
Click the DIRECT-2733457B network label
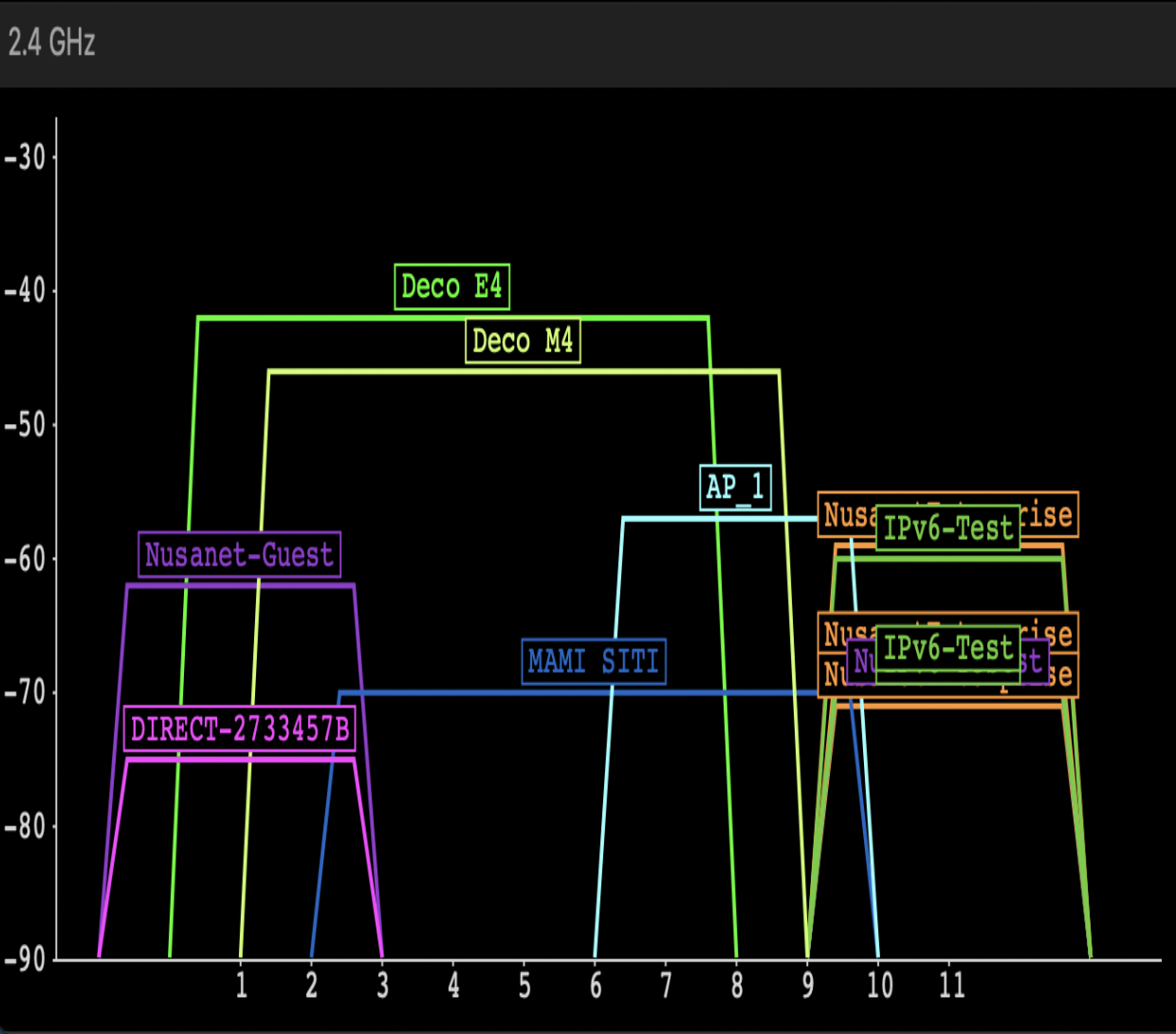240,729
